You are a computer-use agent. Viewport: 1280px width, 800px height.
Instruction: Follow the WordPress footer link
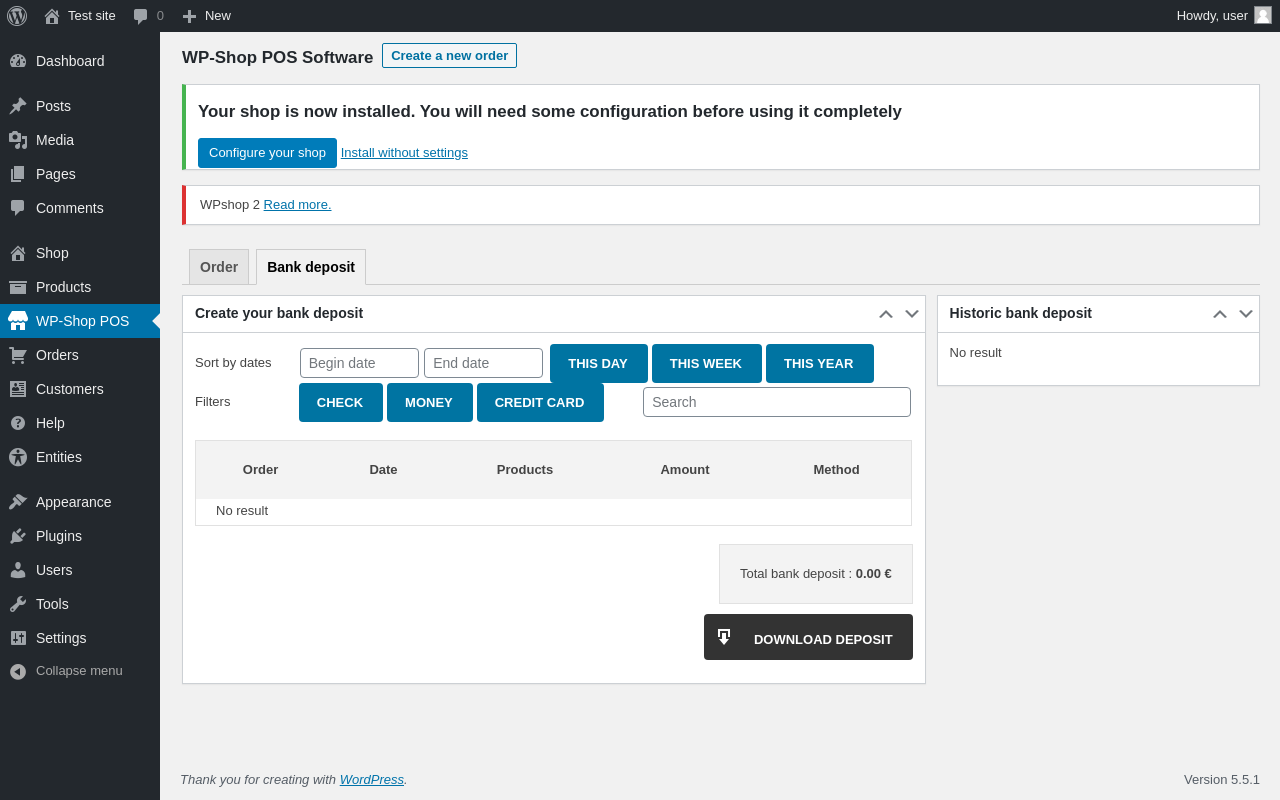[372, 780]
